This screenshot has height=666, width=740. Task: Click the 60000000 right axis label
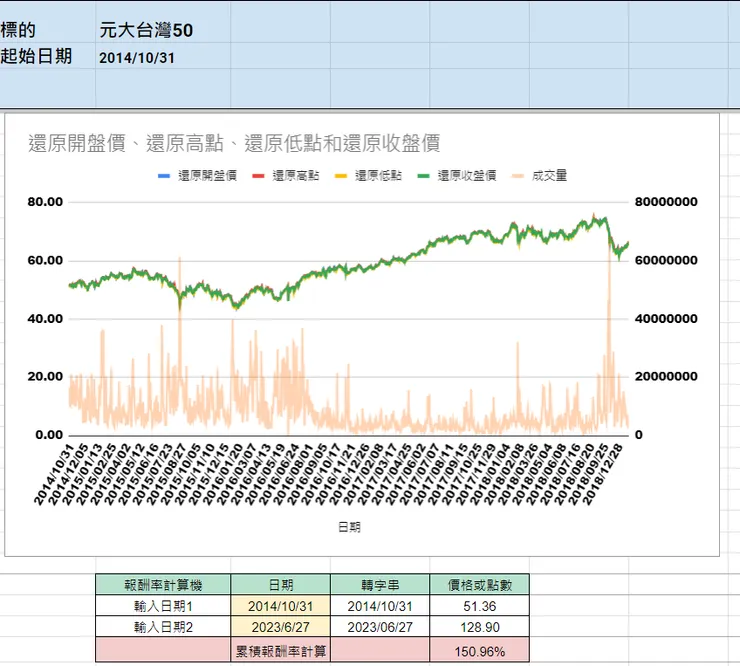666,261
